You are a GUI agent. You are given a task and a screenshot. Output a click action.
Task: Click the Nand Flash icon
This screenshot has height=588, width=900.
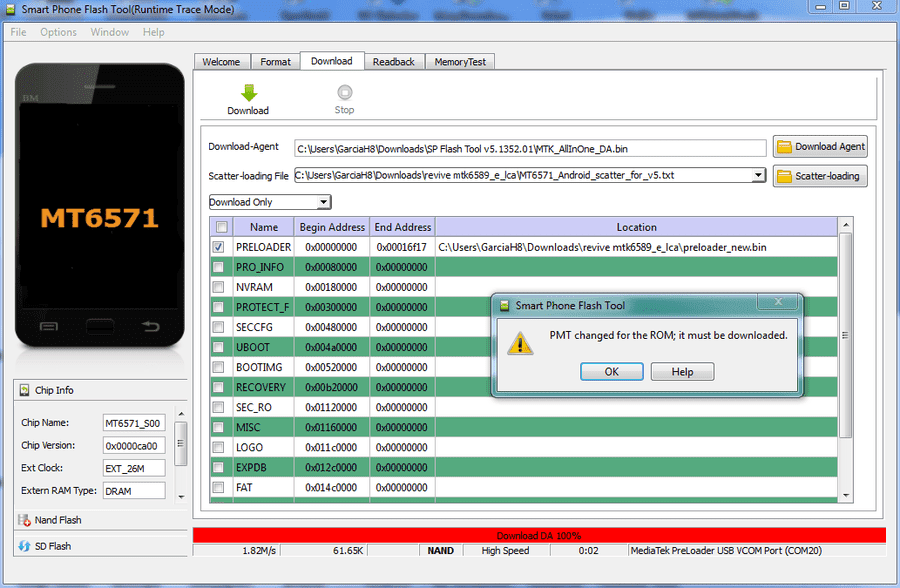[24, 520]
